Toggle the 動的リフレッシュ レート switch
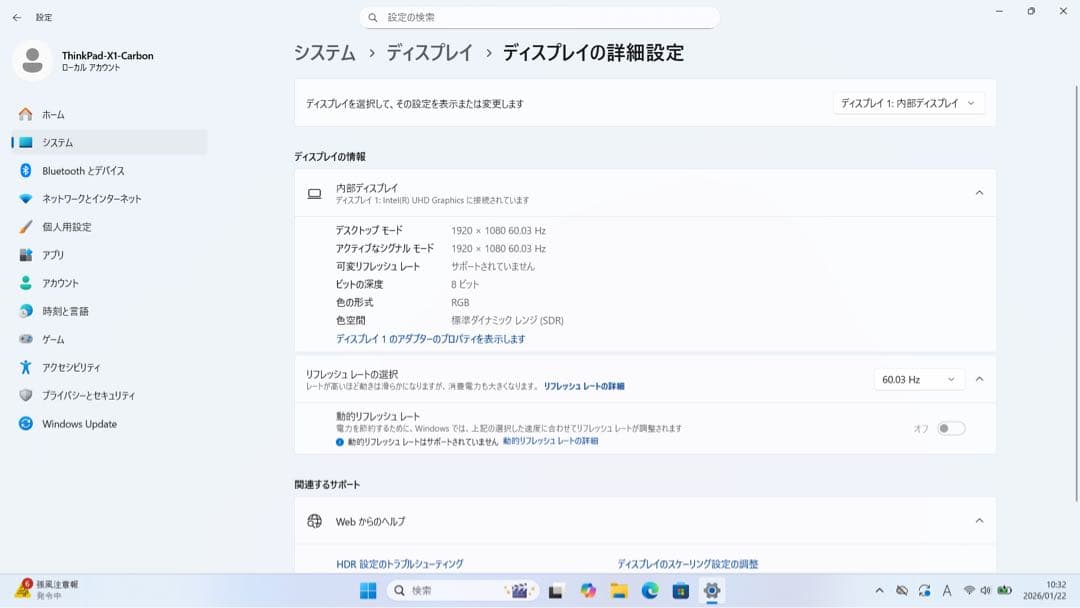 tap(949, 427)
